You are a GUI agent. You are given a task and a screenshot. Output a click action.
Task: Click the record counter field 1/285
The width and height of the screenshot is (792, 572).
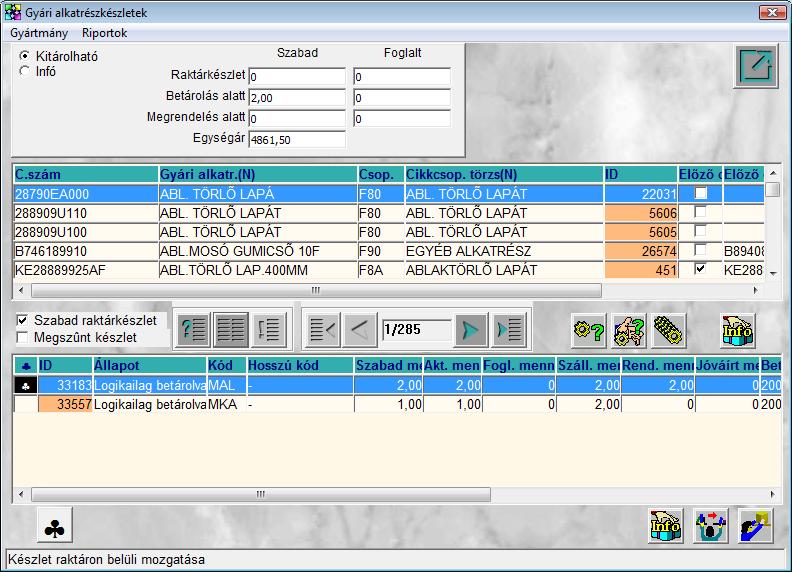coord(416,330)
